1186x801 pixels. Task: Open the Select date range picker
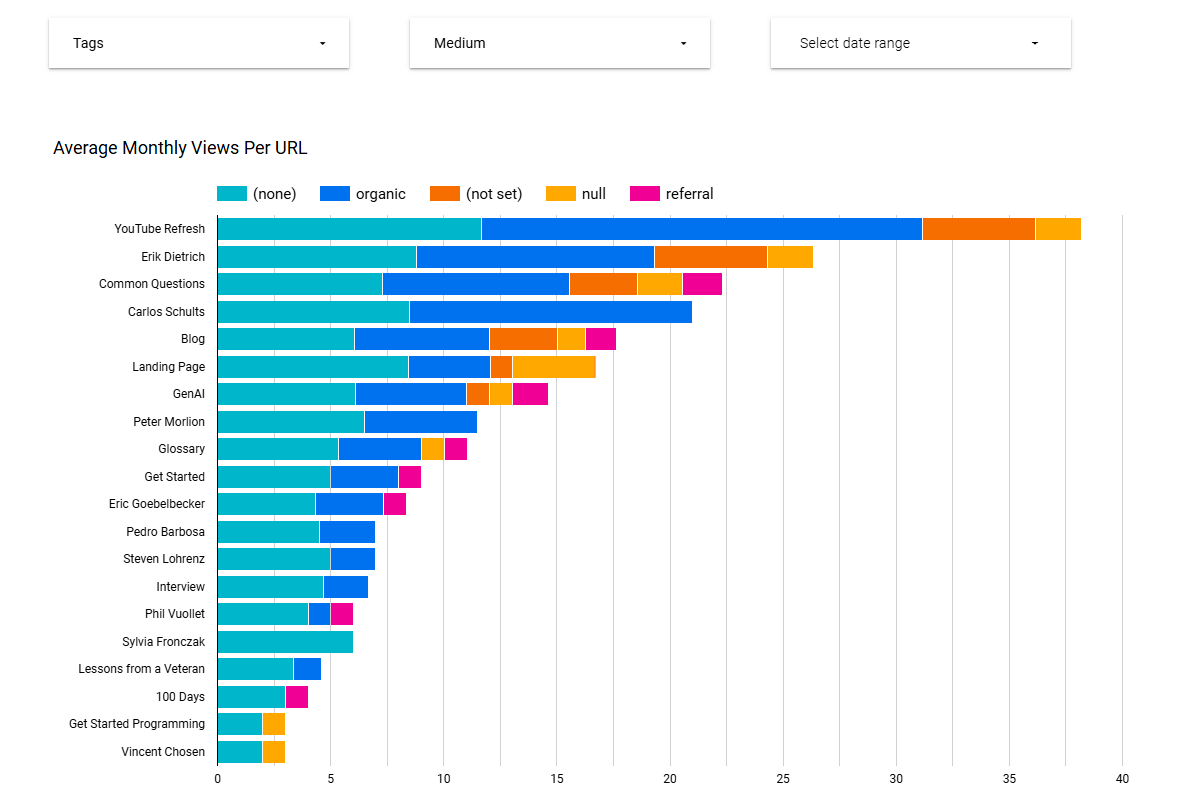(920, 43)
